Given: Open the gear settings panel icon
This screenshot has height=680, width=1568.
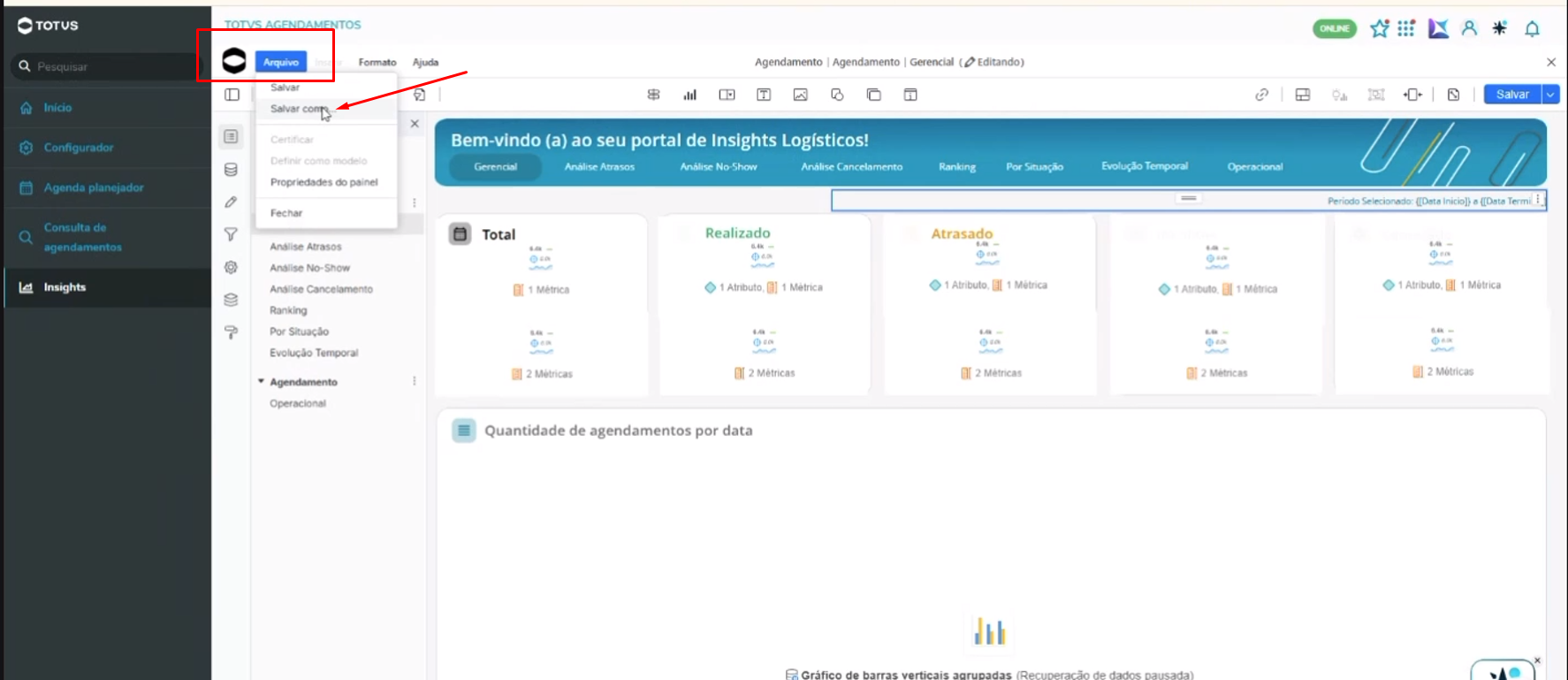Looking at the screenshot, I should 231,267.
